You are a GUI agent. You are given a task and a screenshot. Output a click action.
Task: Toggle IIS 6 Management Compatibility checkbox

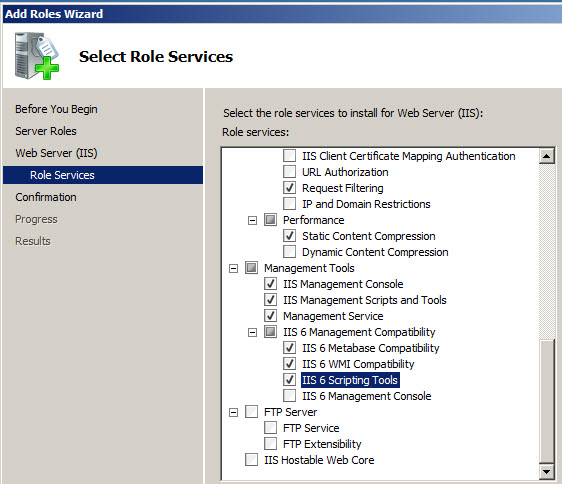270,332
